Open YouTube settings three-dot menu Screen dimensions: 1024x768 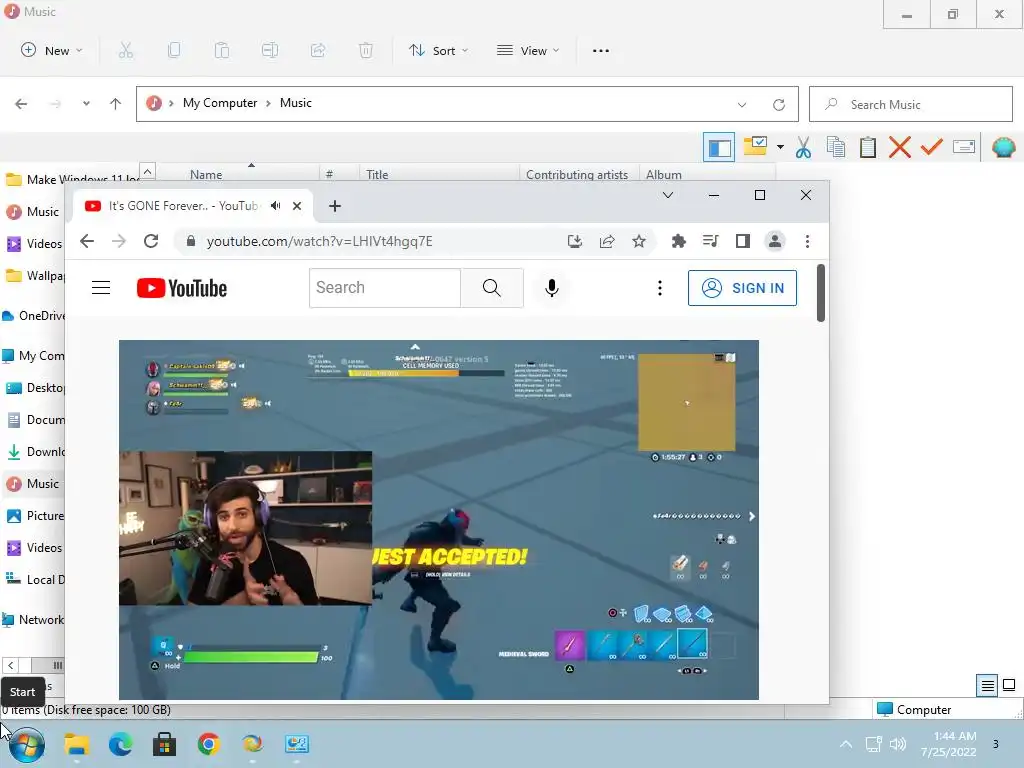pos(660,288)
